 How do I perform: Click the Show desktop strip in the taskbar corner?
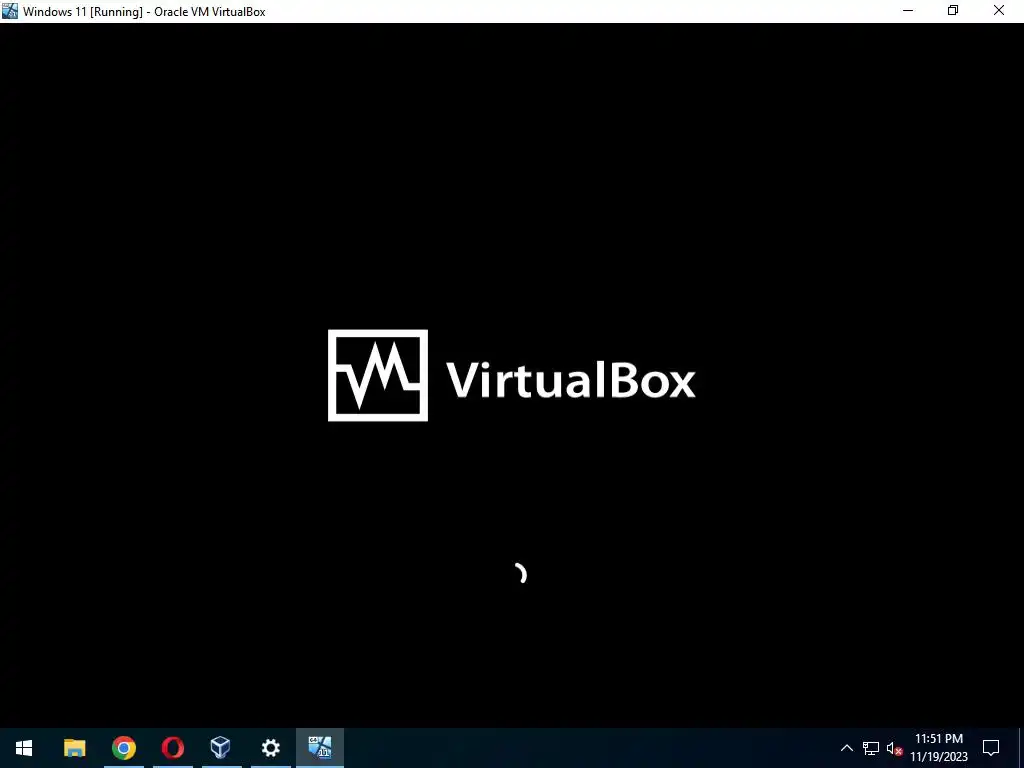[1021, 748]
